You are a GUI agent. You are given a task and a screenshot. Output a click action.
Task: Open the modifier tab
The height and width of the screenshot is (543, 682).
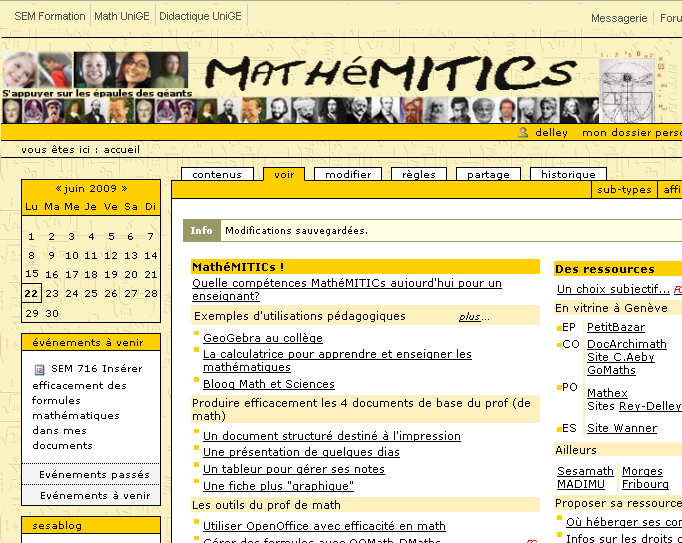coord(348,174)
